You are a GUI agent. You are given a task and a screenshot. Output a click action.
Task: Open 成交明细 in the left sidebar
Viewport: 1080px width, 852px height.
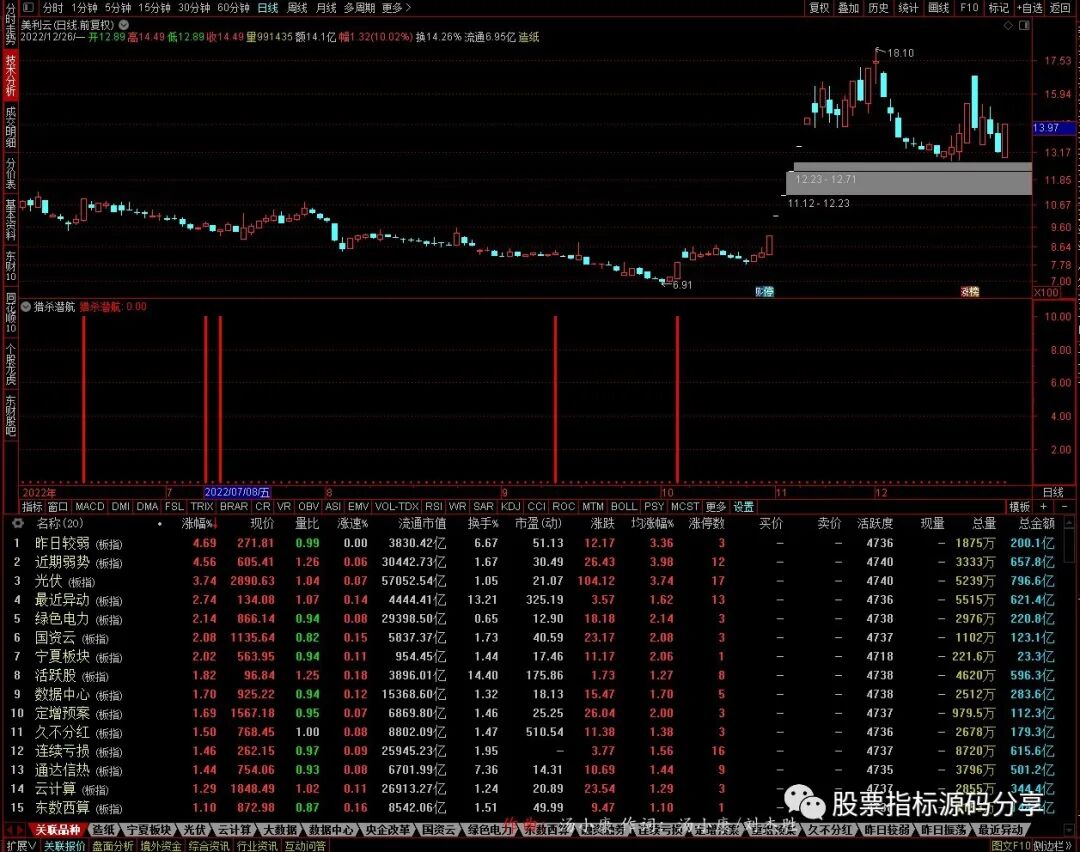[10, 127]
